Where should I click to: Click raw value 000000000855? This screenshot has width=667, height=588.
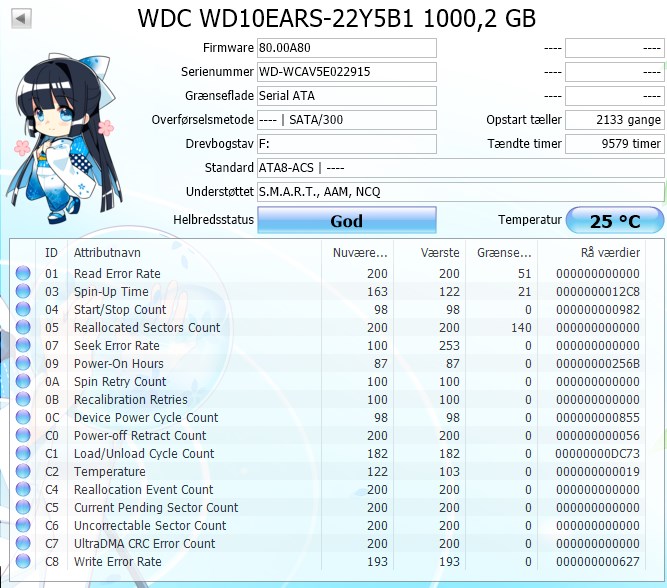pyautogui.click(x=598, y=417)
